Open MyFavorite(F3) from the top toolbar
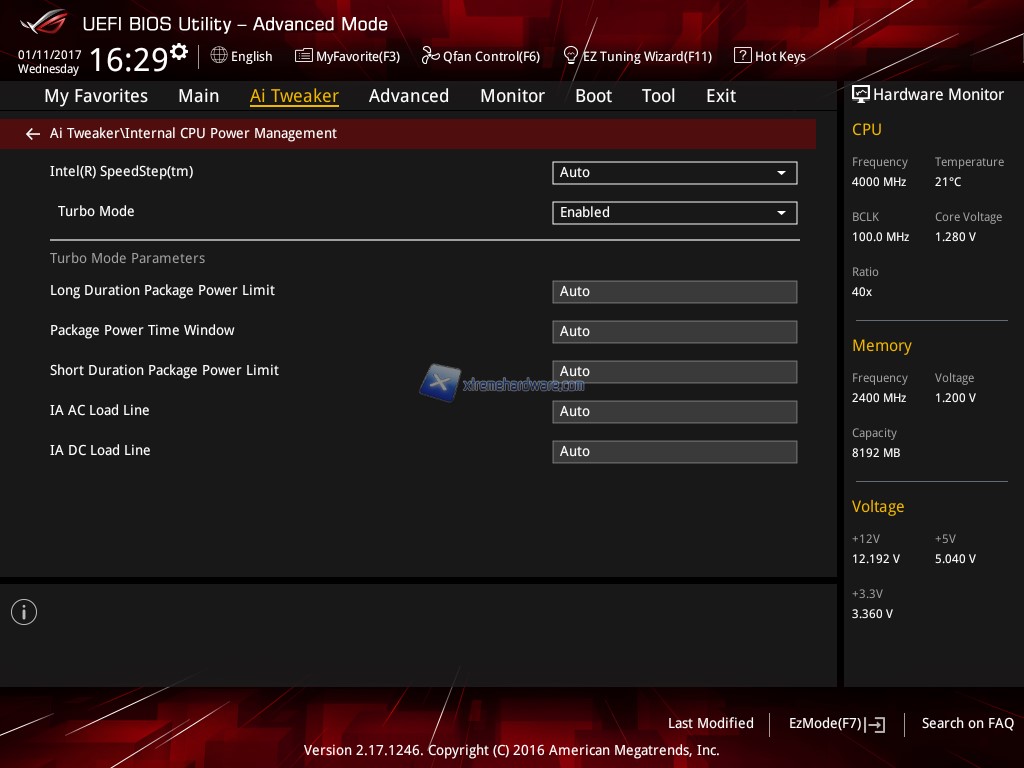The height and width of the screenshot is (768, 1024). [347, 56]
